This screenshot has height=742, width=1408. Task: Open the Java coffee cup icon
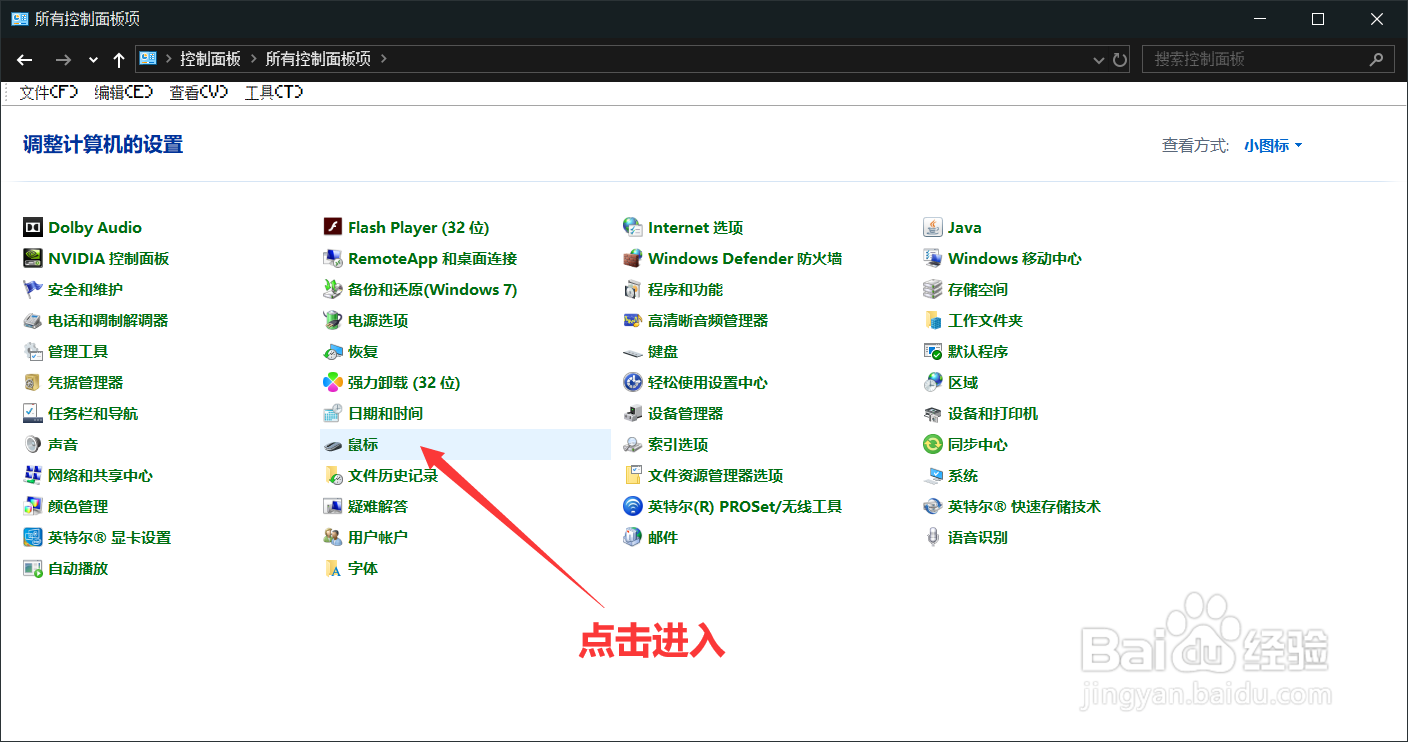(x=932, y=227)
